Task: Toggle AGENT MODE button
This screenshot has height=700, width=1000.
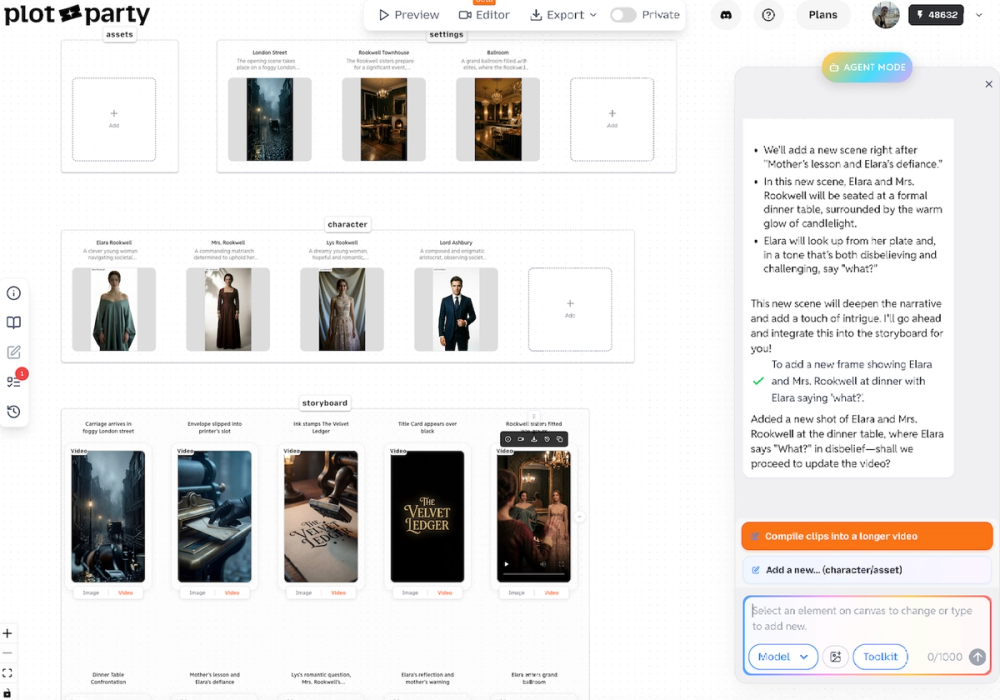Action: pos(867,67)
